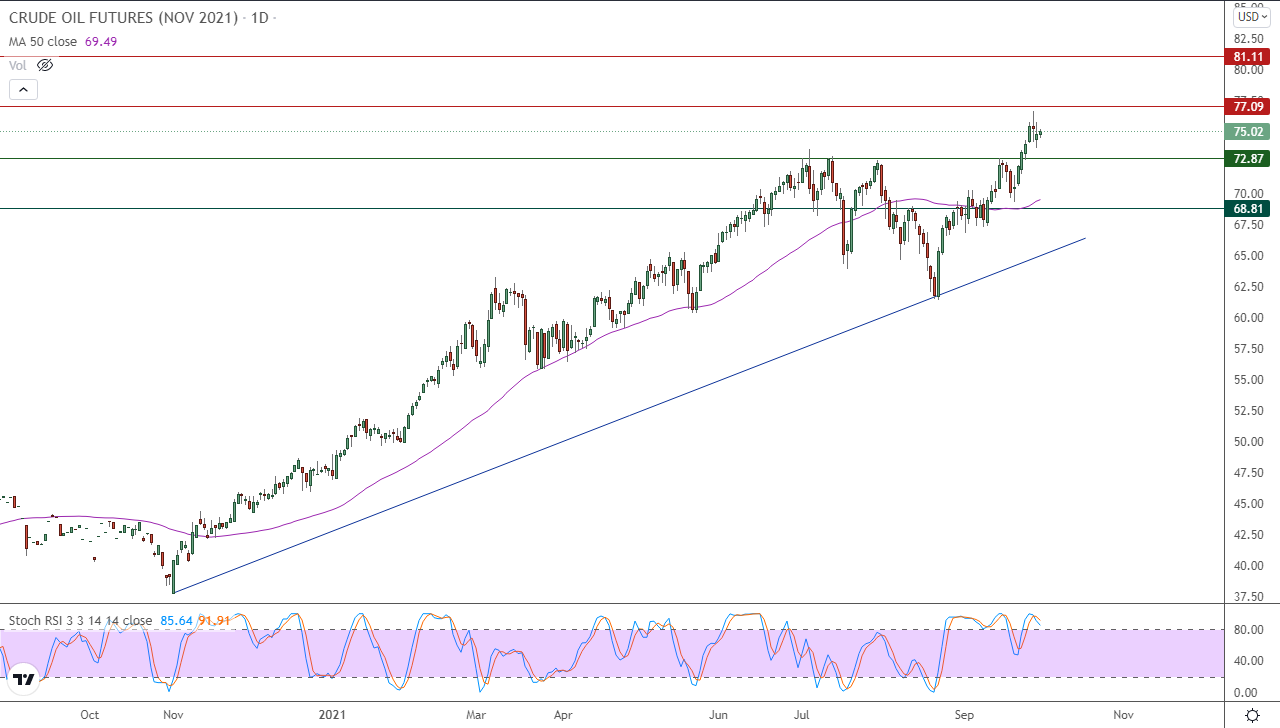Click the TradingView logo icon
The width and height of the screenshot is (1280, 728).
(x=24, y=680)
